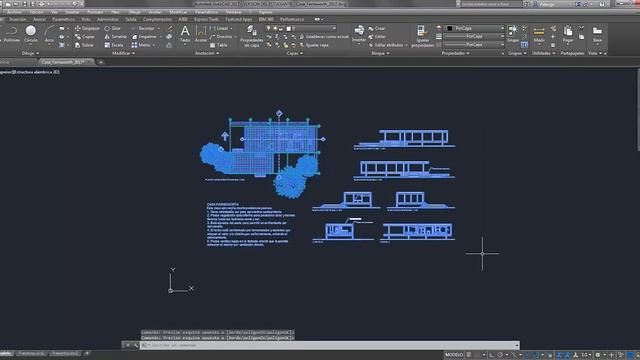Screen dimensions: 640x360
Task: Expand the Bloque panel
Action: [x=380, y=53]
